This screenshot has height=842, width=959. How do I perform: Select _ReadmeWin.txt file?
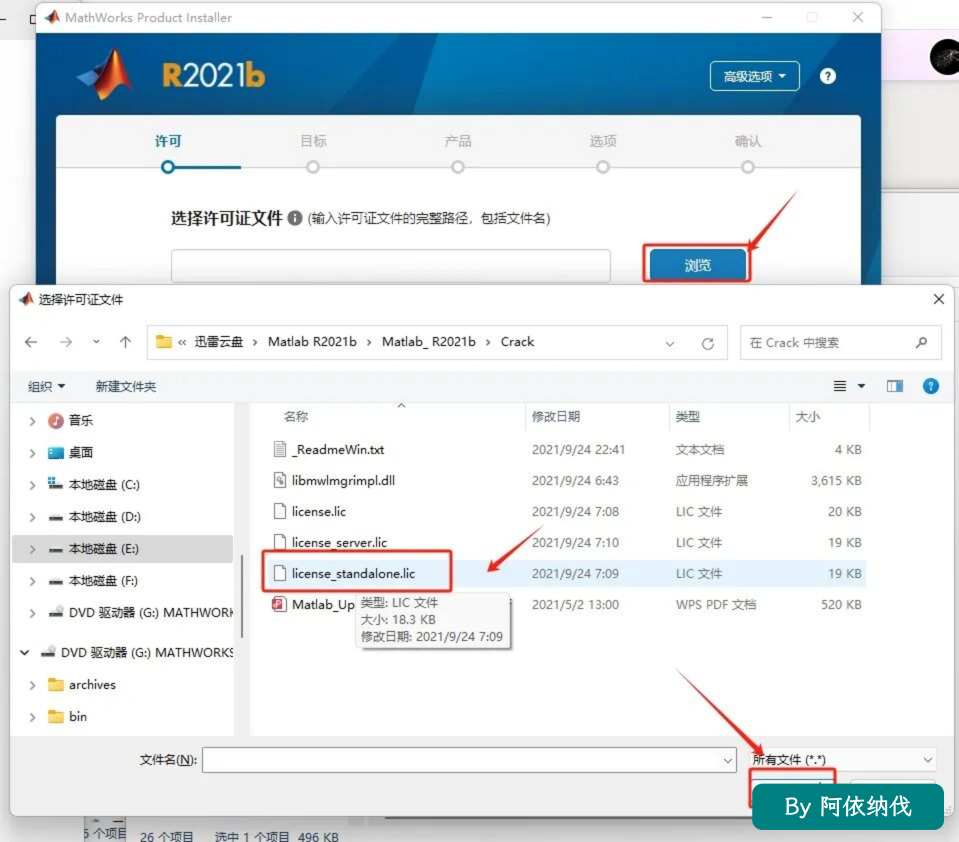click(338, 449)
